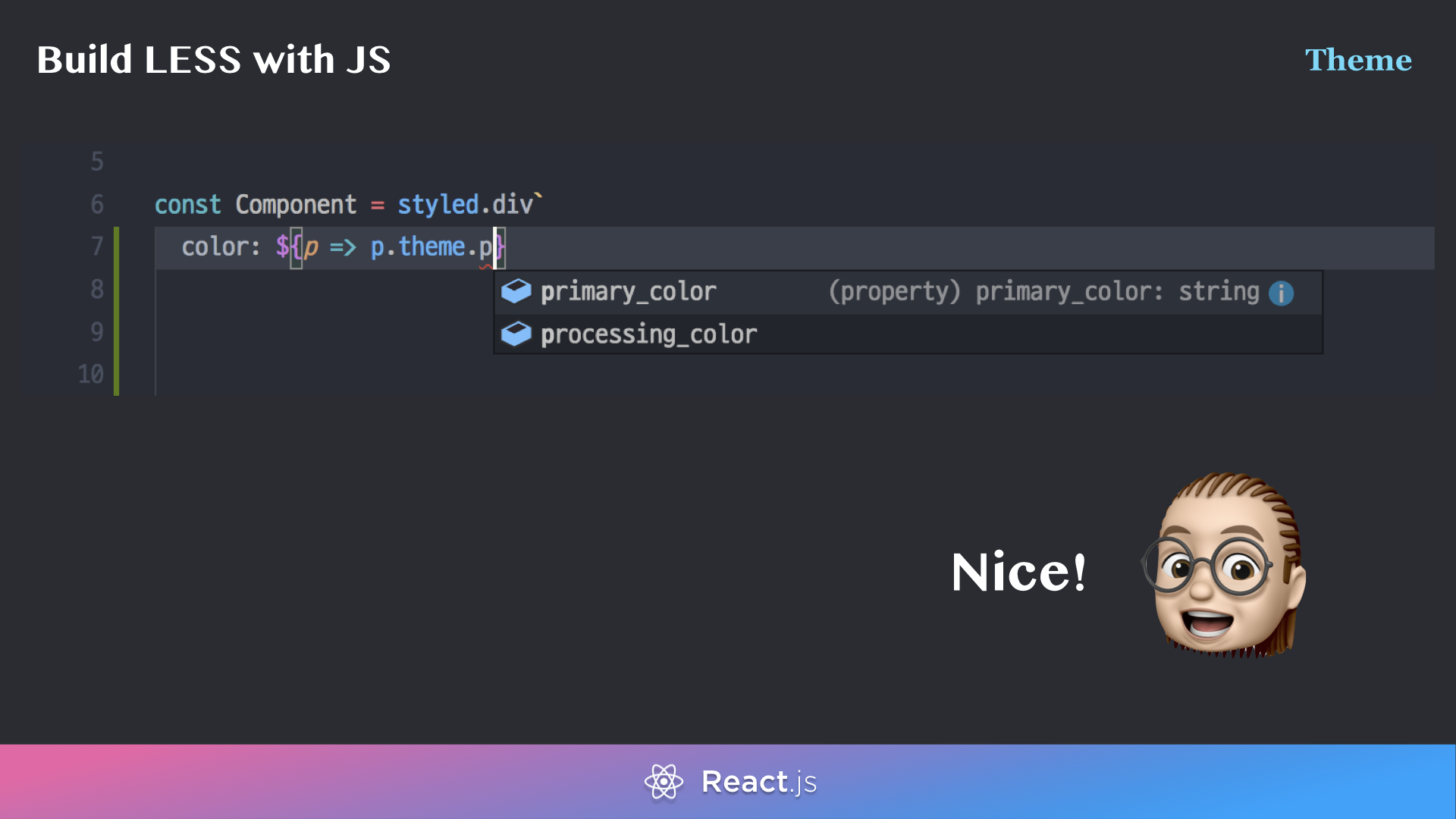Viewport: 1456px width, 819px height.
Task: Click the Build LESS with JS title
Action: [213, 60]
